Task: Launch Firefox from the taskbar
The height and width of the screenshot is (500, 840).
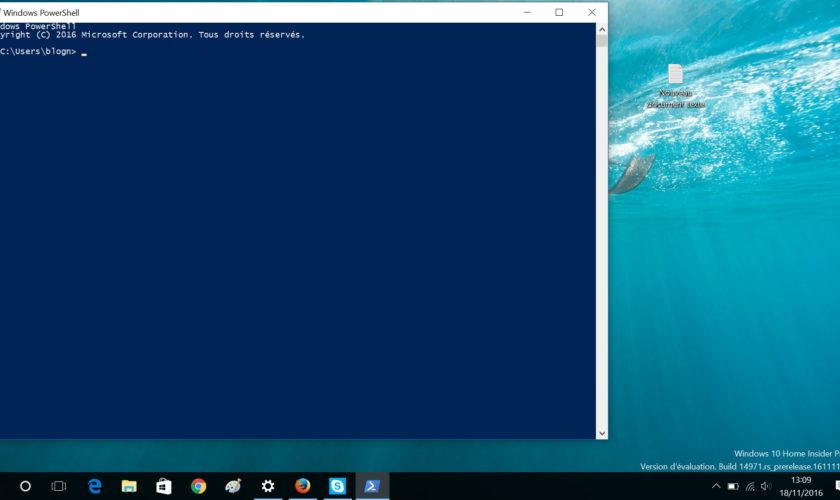Action: (x=302, y=486)
